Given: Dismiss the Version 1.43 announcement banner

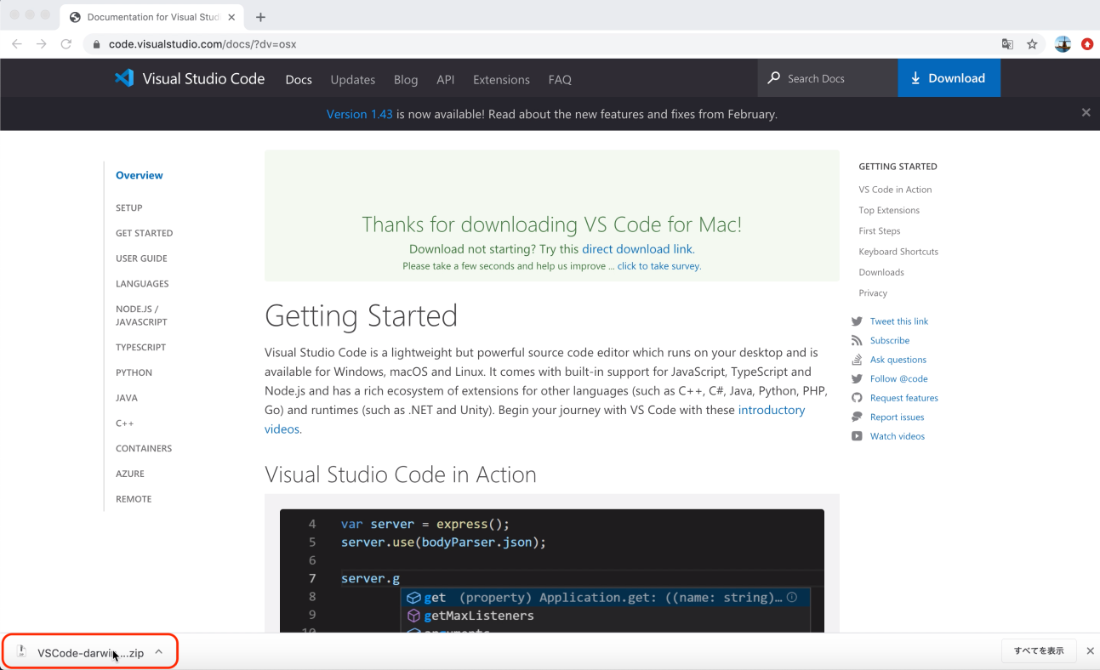Looking at the screenshot, I should tap(1086, 112).
